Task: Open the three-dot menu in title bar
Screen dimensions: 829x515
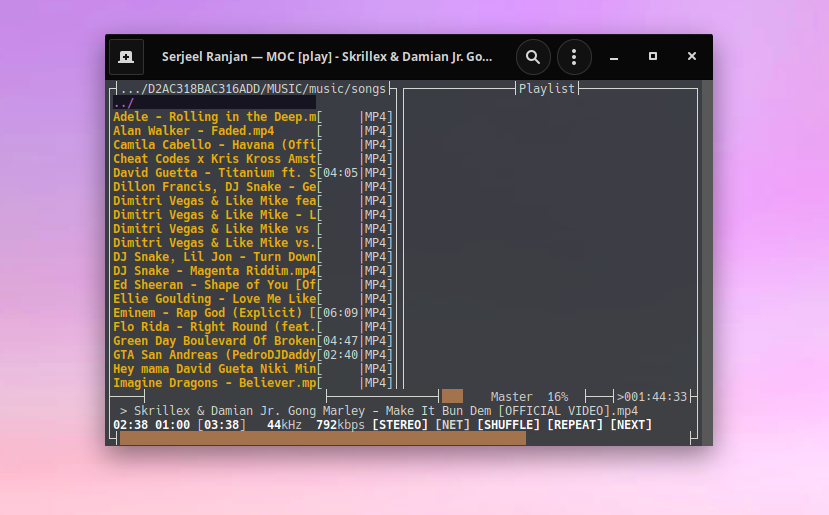Action: pyautogui.click(x=574, y=57)
